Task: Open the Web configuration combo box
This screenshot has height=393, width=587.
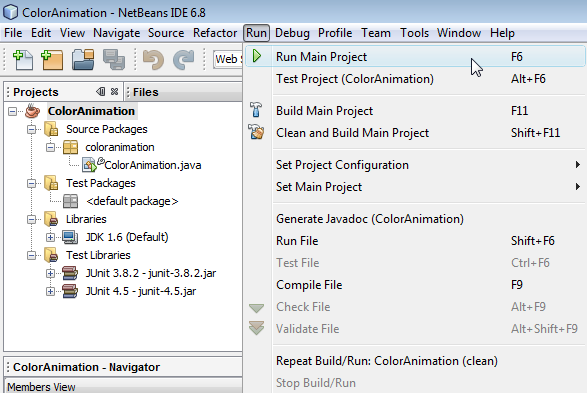Action: (228, 59)
